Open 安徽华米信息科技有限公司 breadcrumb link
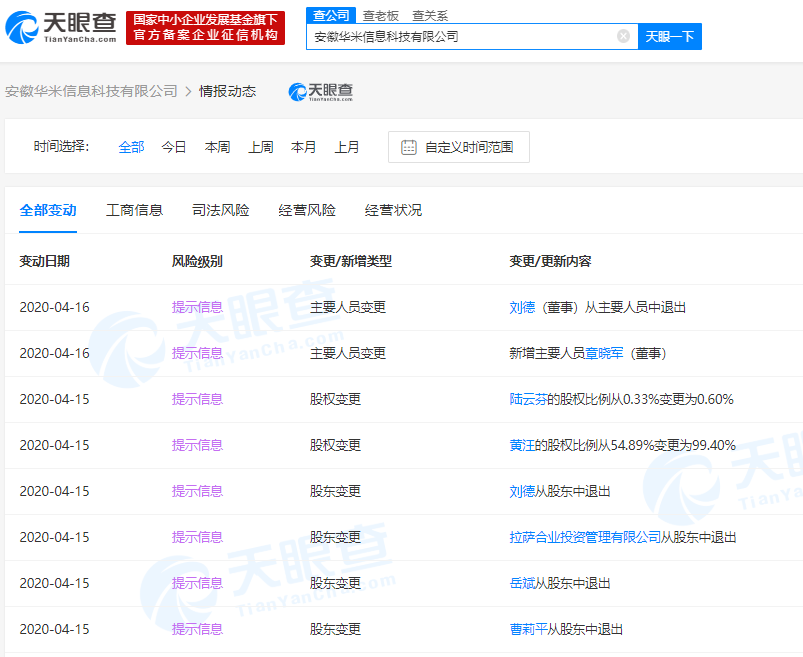This screenshot has height=657, width=803. pos(91,91)
